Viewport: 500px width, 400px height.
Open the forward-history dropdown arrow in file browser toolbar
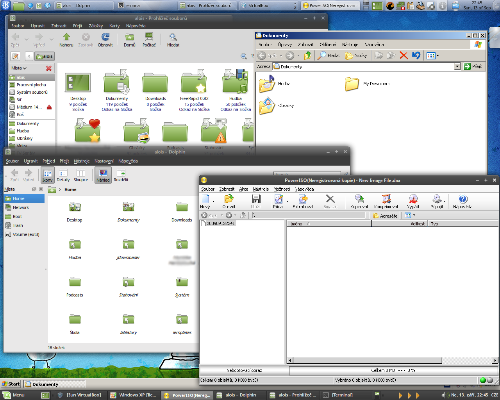pyautogui.click(x=51, y=39)
